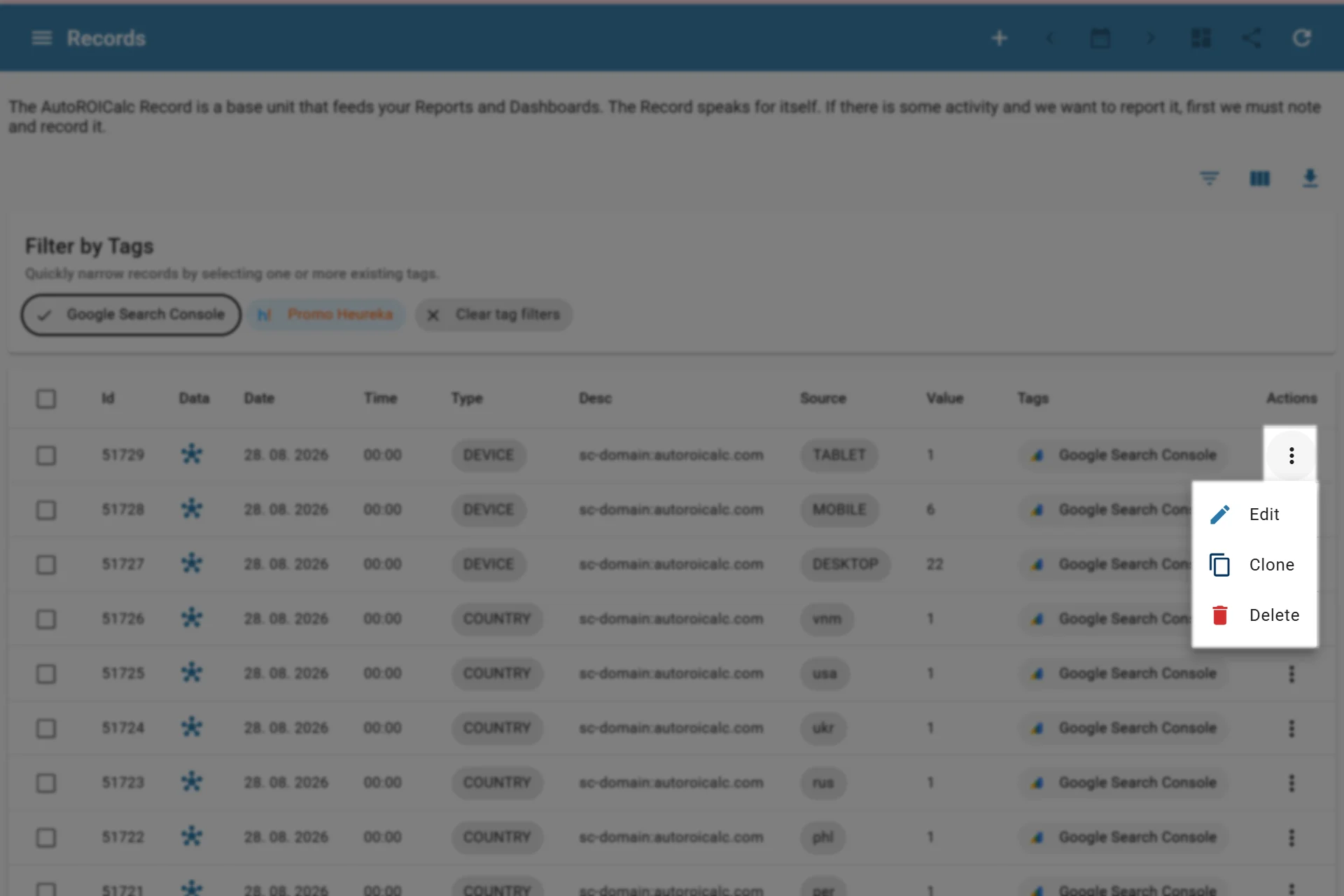Refresh the records list
Viewport: 1344px width, 896px height.
click(1302, 38)
